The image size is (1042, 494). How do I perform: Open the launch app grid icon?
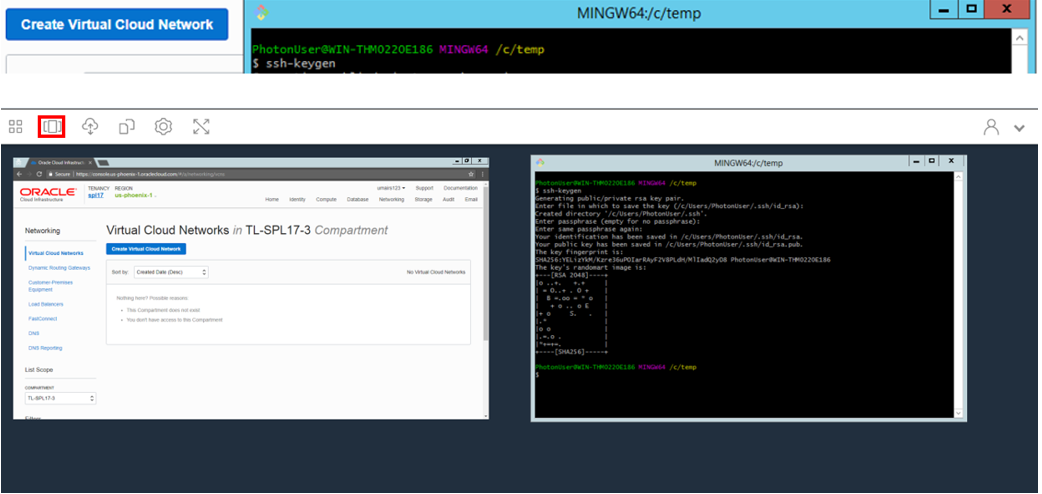(x=16, y=126)
